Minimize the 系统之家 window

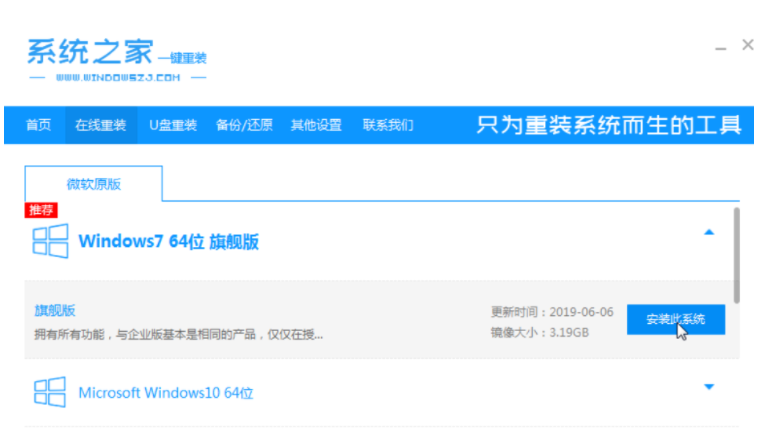721,49
